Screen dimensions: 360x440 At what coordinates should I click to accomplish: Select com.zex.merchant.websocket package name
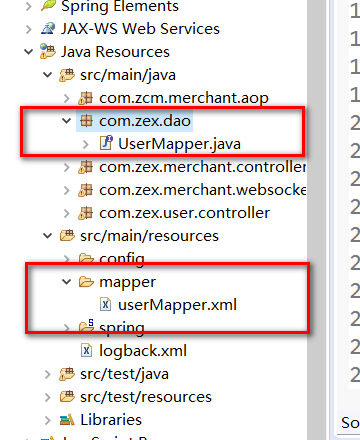tap(203, 190)
